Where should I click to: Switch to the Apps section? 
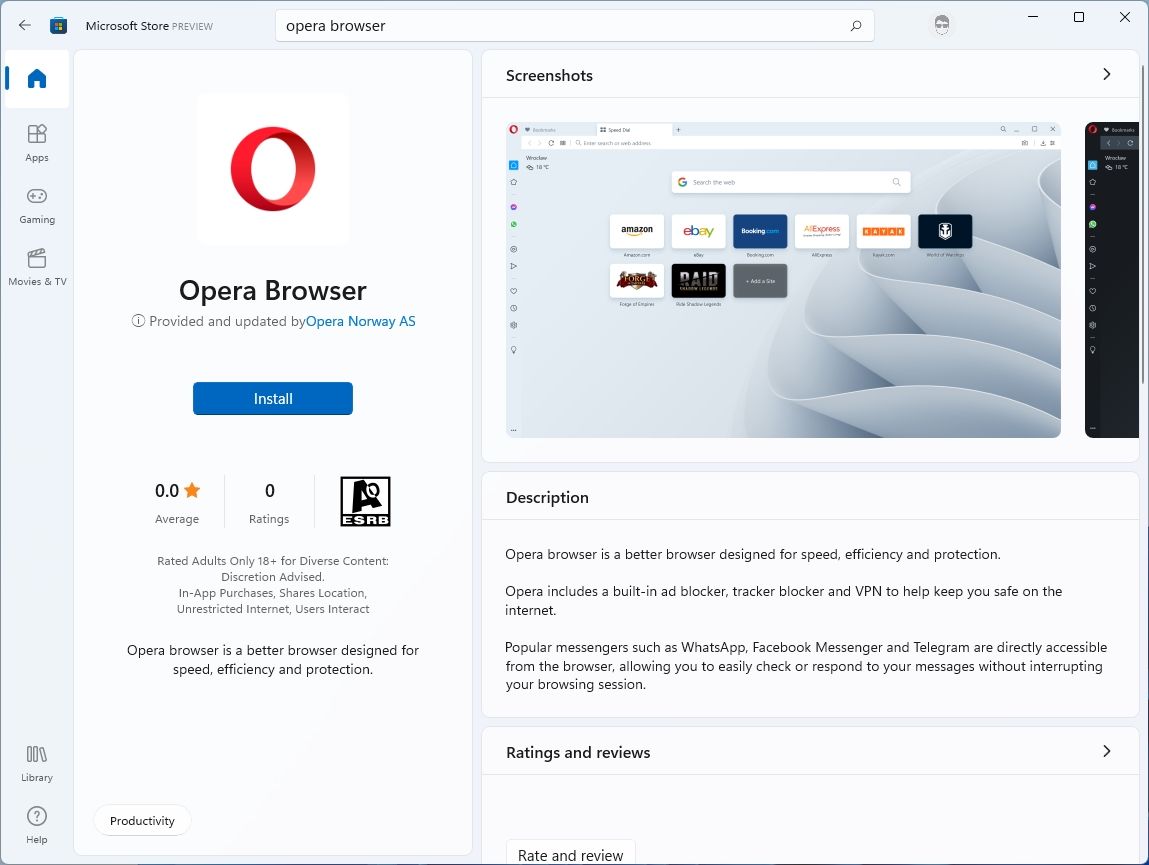pyautogui.click(x=37, y=143)
